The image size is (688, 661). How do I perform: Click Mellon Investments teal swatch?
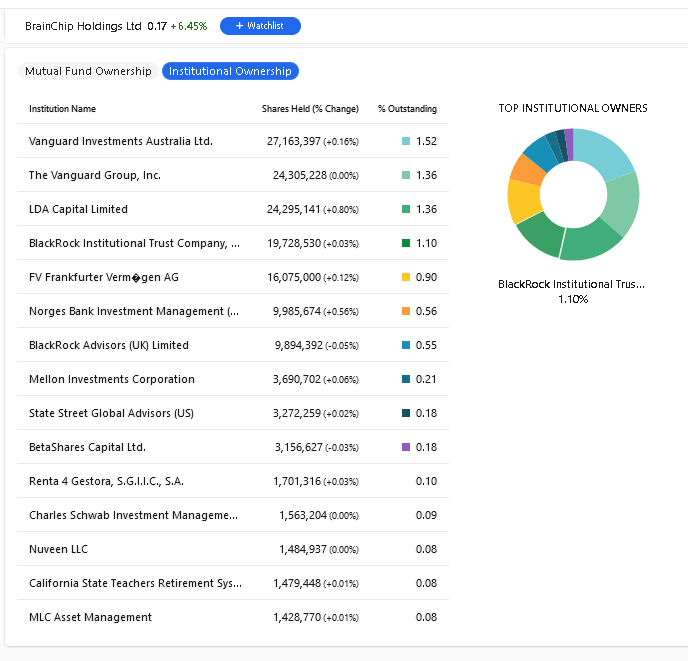(x=406, y=379)
